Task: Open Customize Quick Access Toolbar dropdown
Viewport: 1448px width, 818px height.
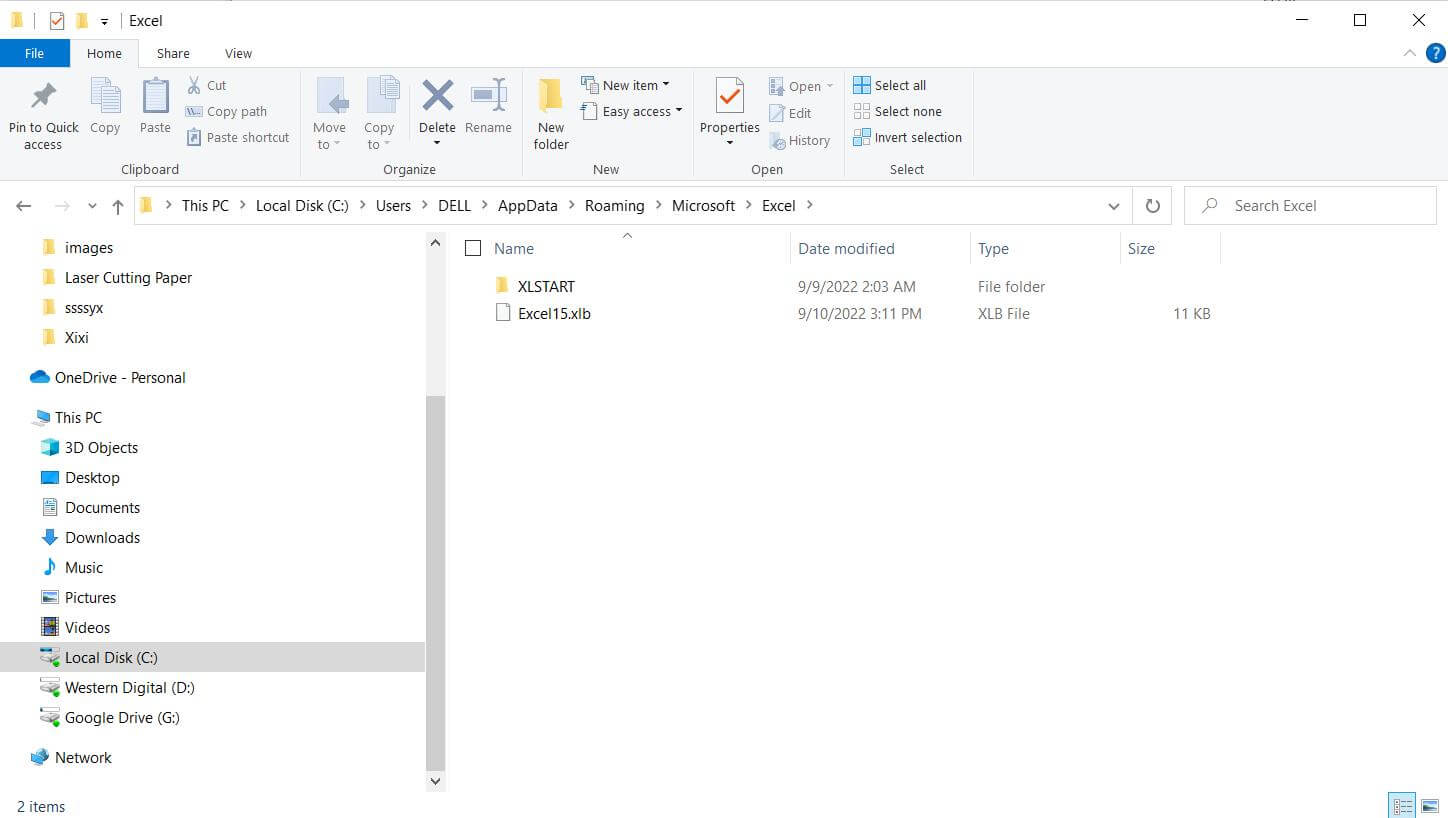Action: coord(104,21)
